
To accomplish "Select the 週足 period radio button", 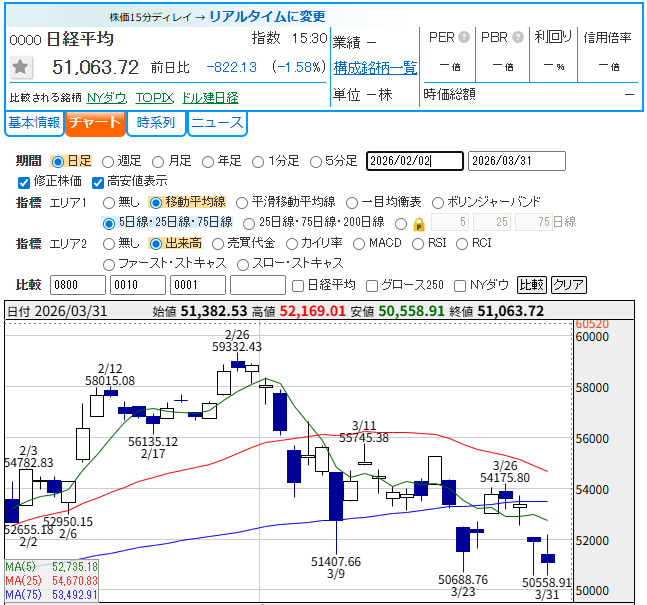I will pyautogui.click(x=108, y=162).
